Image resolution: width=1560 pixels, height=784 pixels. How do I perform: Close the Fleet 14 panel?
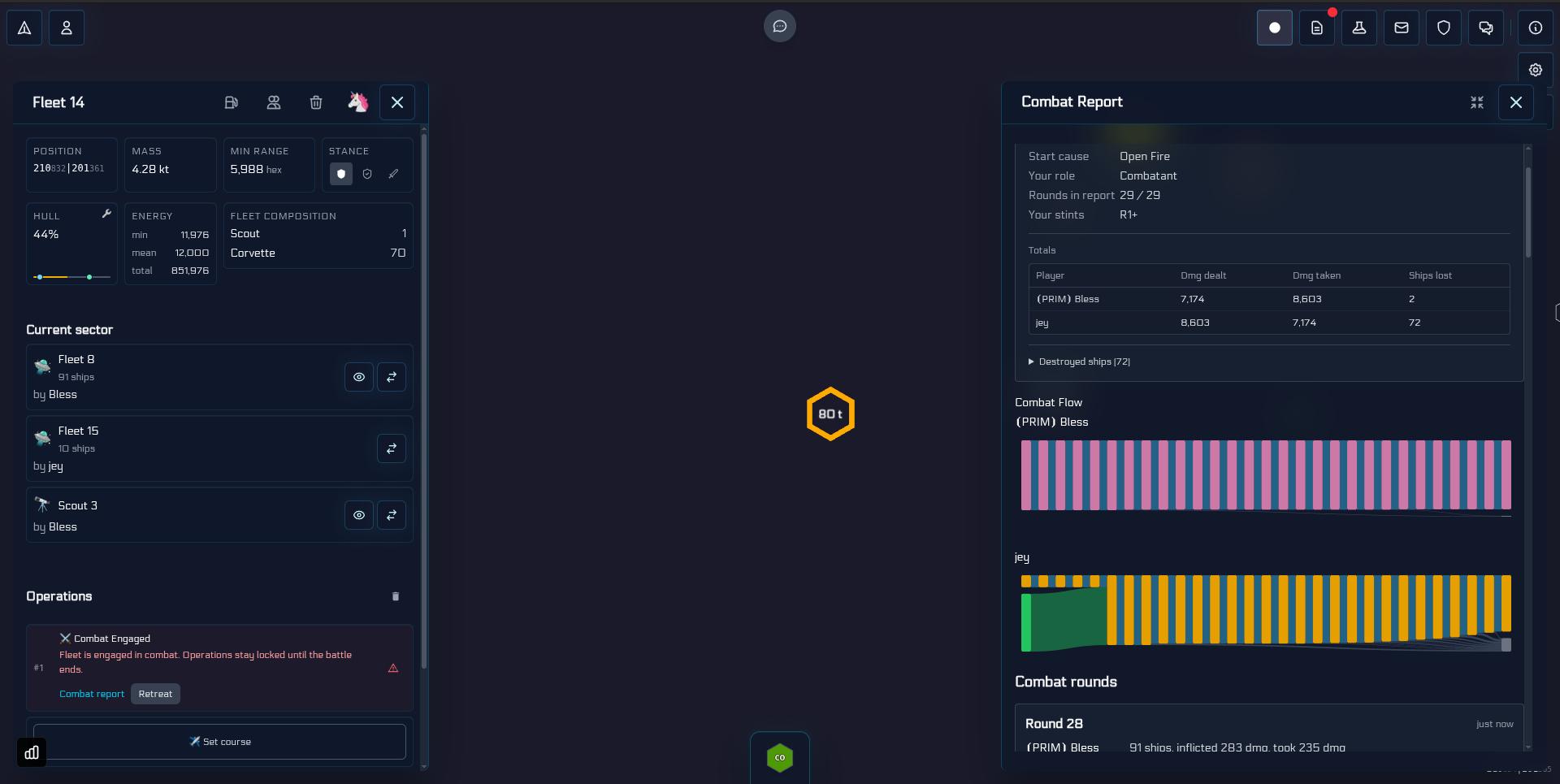coord(397,102)
